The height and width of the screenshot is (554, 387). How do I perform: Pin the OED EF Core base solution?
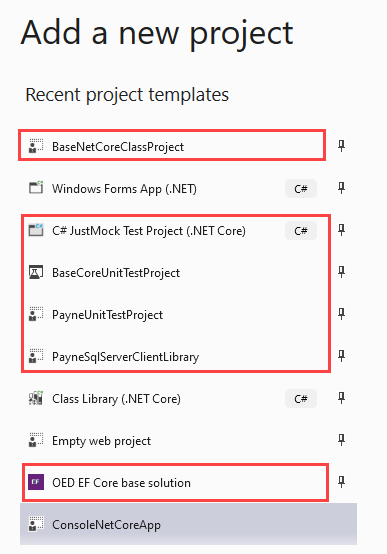coord(341,482)
